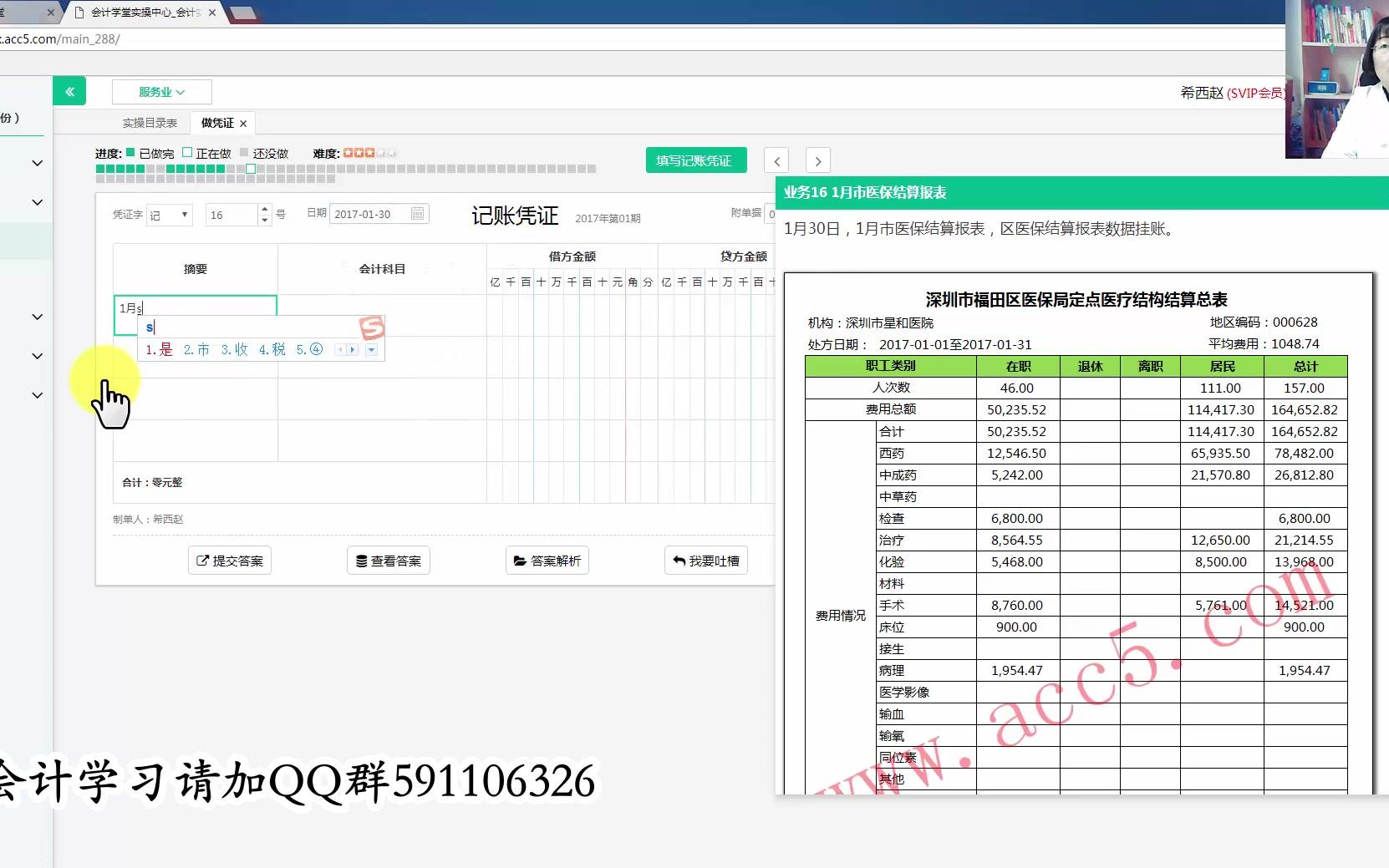Open the 凭证字 voucher type dropdown showing 记
The height and width of the screenshot is (868, 1389).
(170, 215)
